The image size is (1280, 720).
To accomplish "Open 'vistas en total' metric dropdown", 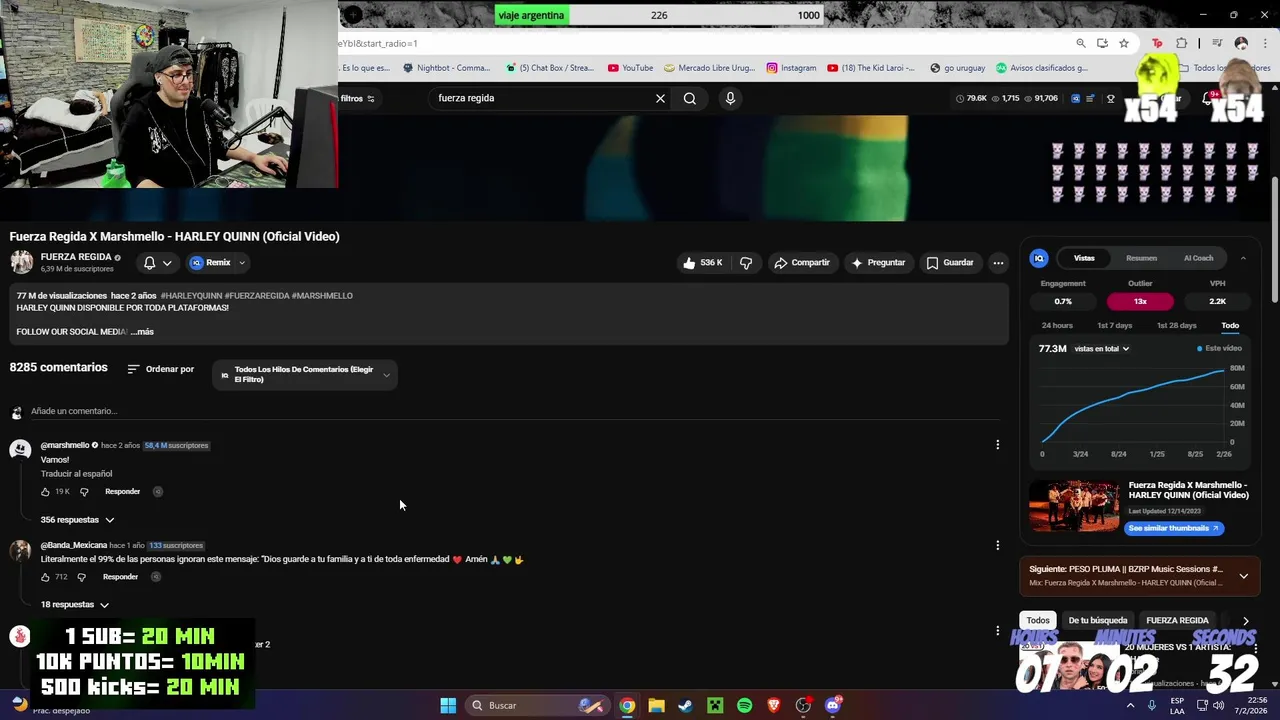I will pos(1102,349).
